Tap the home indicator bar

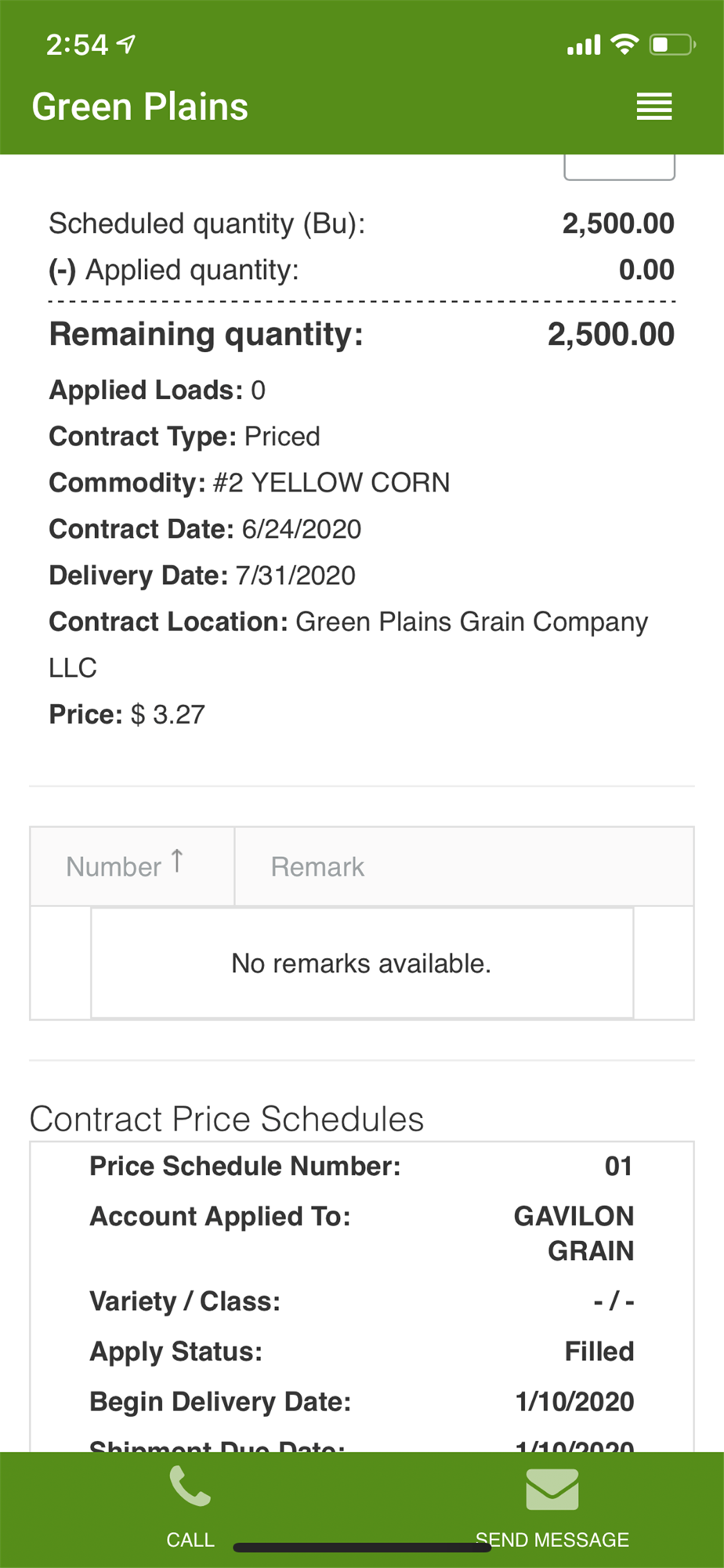(362, 1548)
